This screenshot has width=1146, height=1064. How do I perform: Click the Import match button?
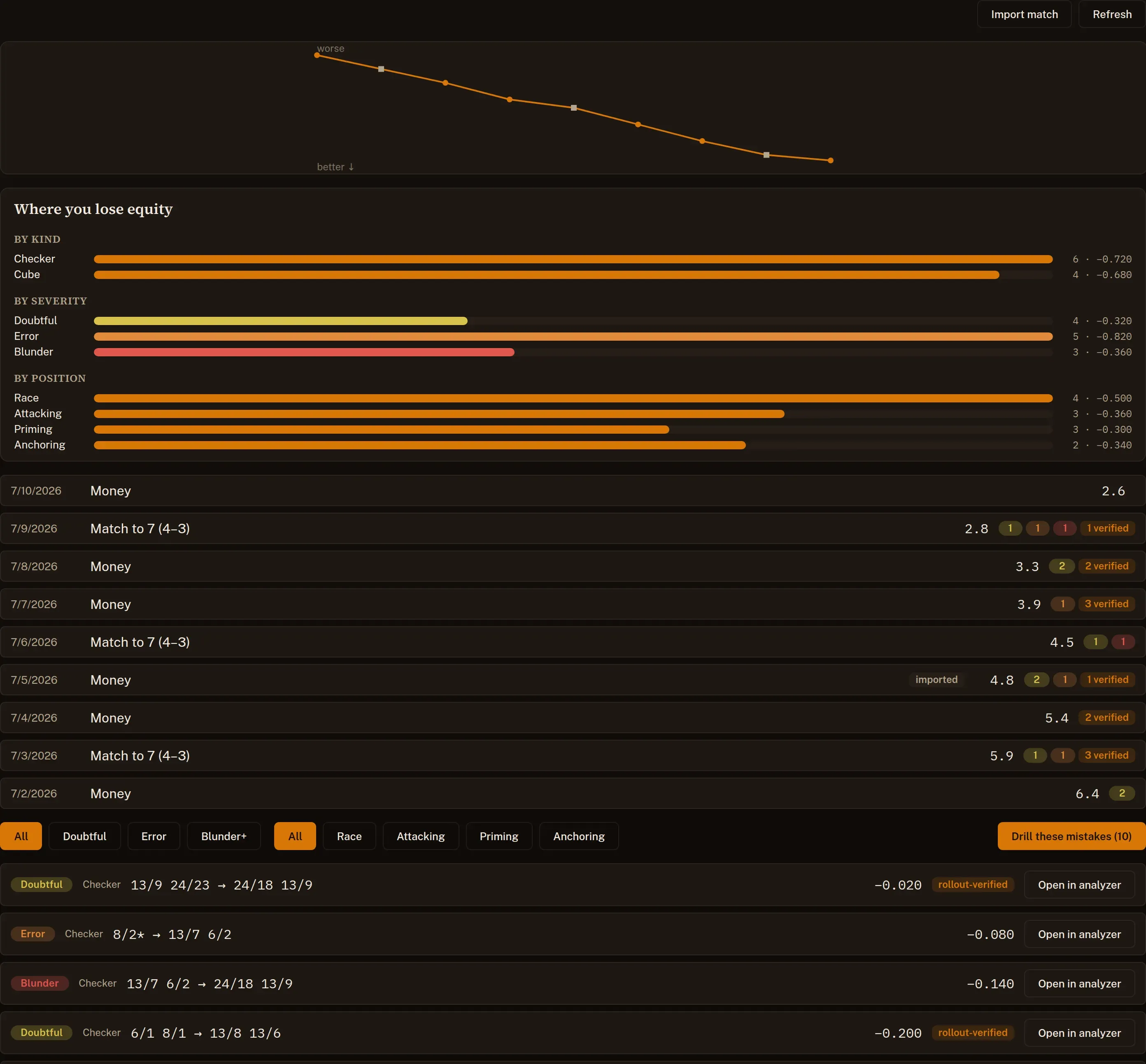tap(1024, 14)
